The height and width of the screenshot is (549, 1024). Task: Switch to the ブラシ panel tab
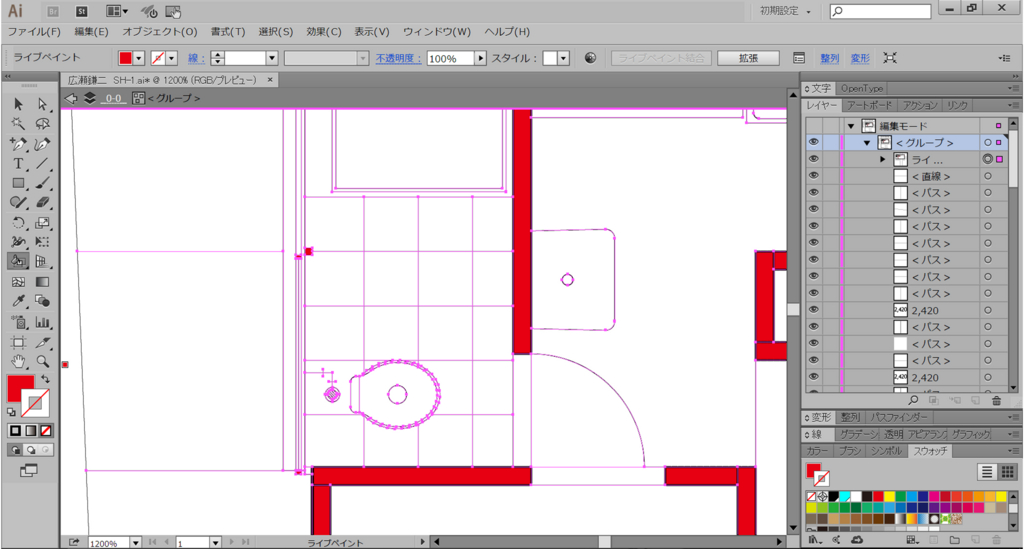pos(850,451)
